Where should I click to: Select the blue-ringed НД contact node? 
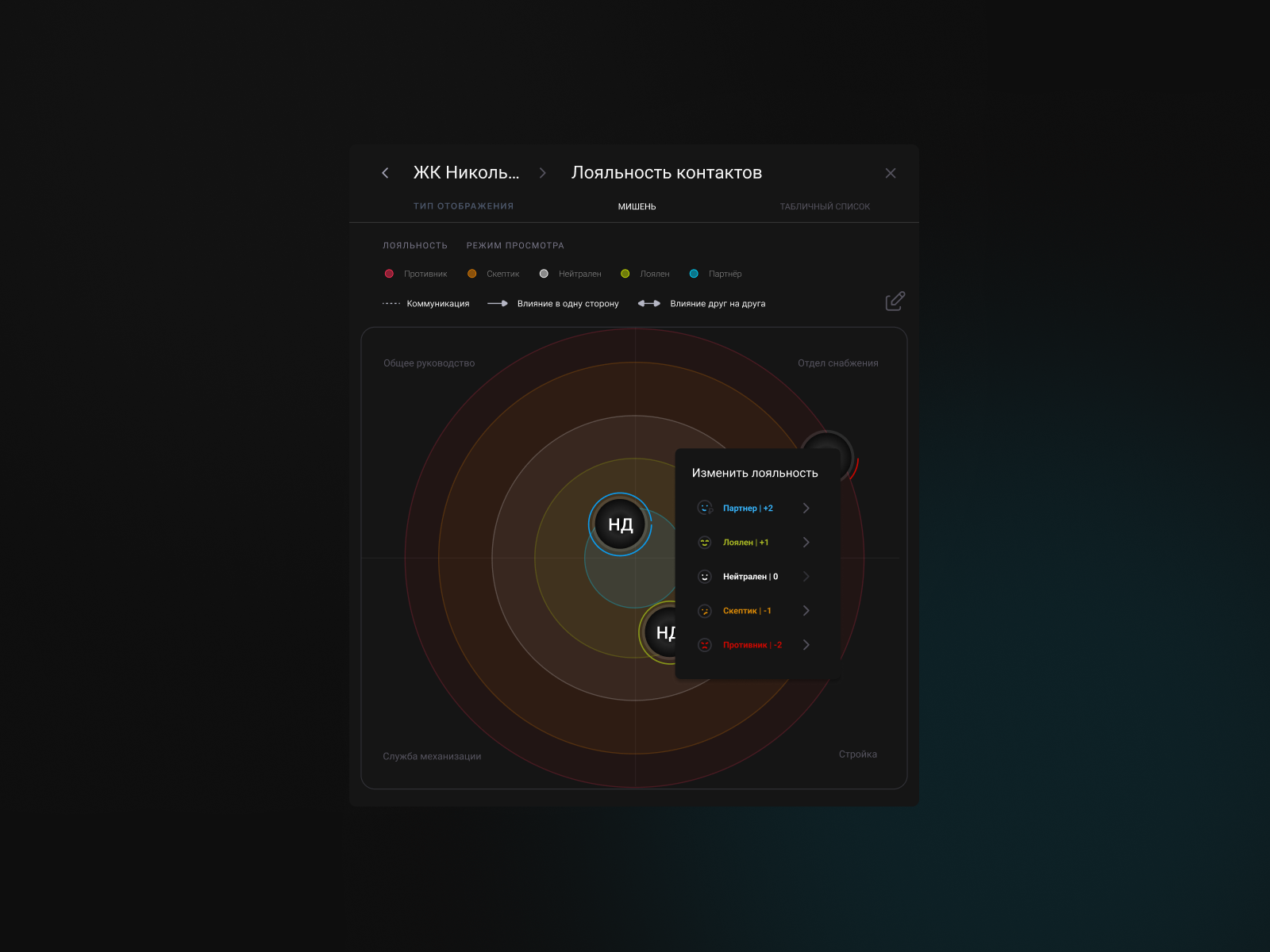(x=620, y=524)
